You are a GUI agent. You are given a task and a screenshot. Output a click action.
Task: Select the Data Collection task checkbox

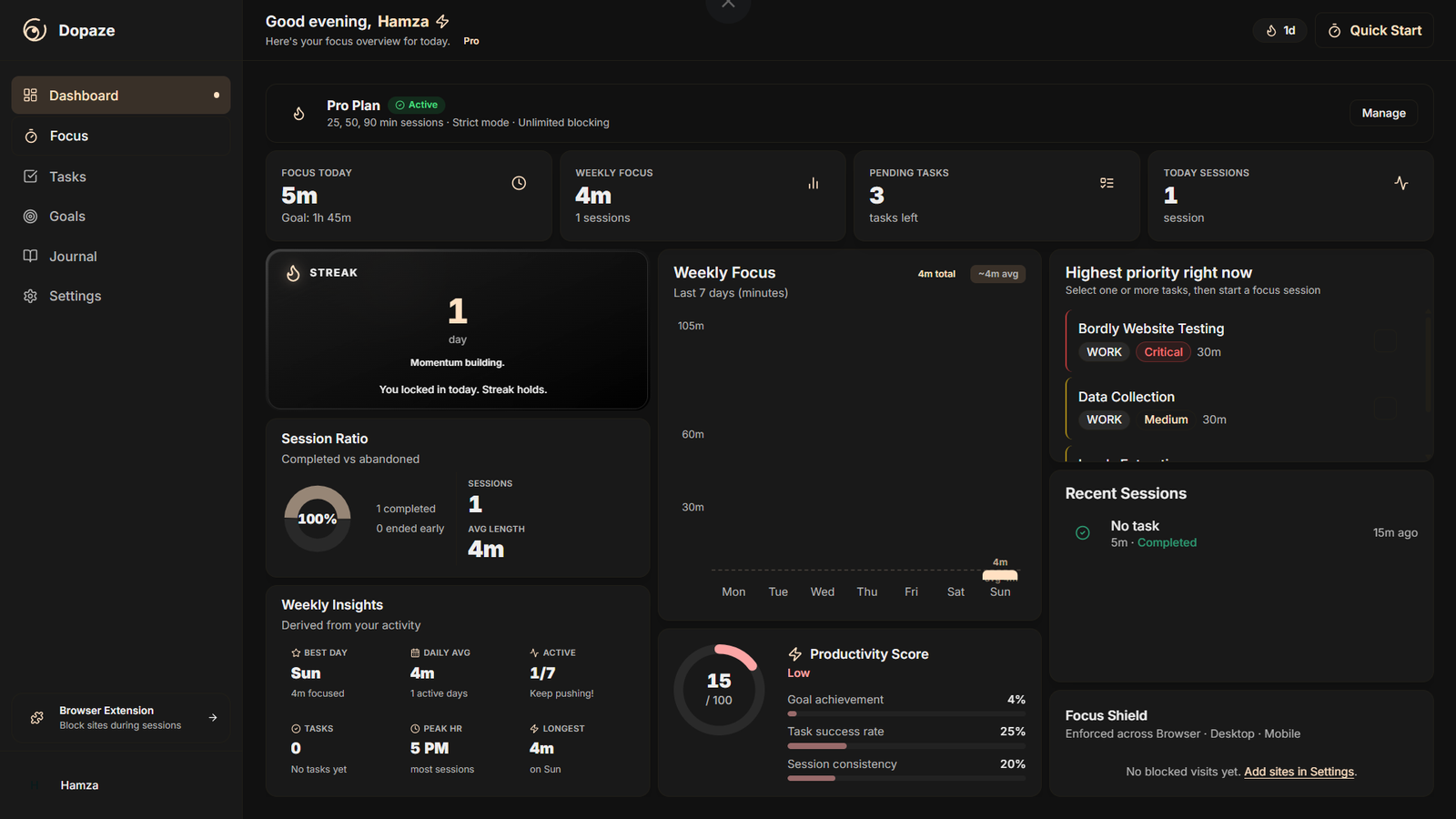[x=1384, y=409]
